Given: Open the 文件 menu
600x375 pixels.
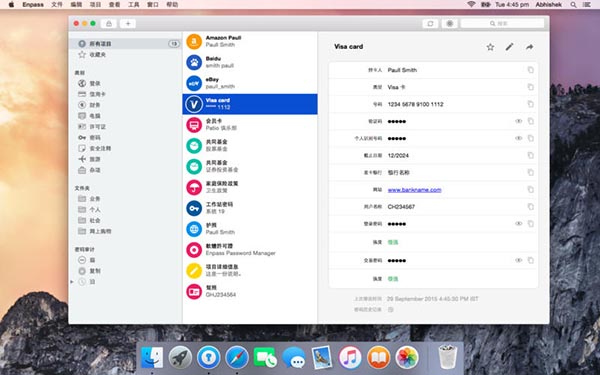Looking at the screenshot, I should click(57, 5).
